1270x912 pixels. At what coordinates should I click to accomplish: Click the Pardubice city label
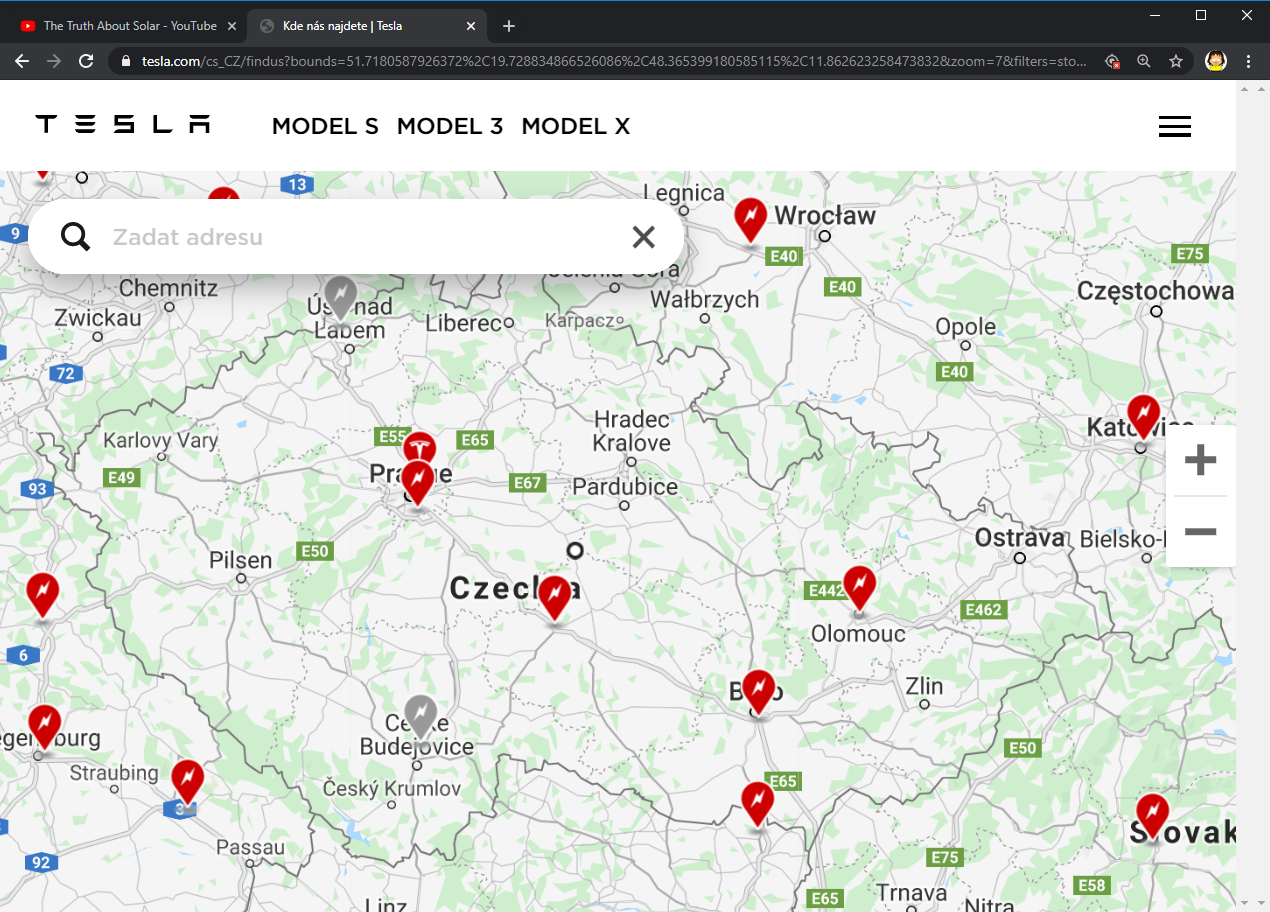pos(625,488)
